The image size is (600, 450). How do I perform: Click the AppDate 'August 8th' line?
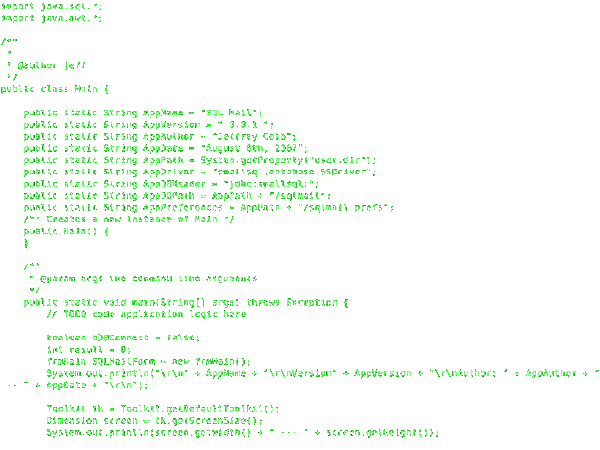(x=165, y=148)
